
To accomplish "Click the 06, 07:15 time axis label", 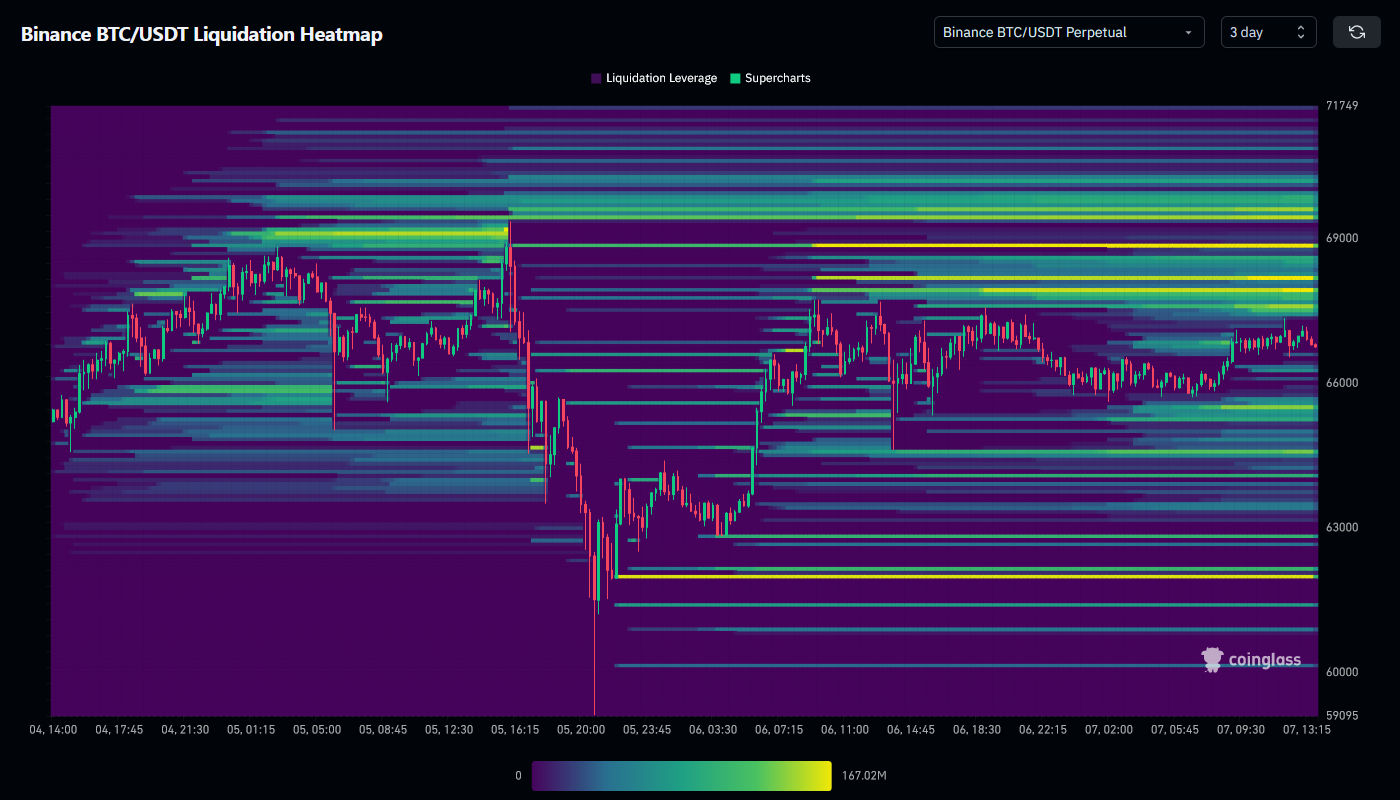I will pos(779,730).
